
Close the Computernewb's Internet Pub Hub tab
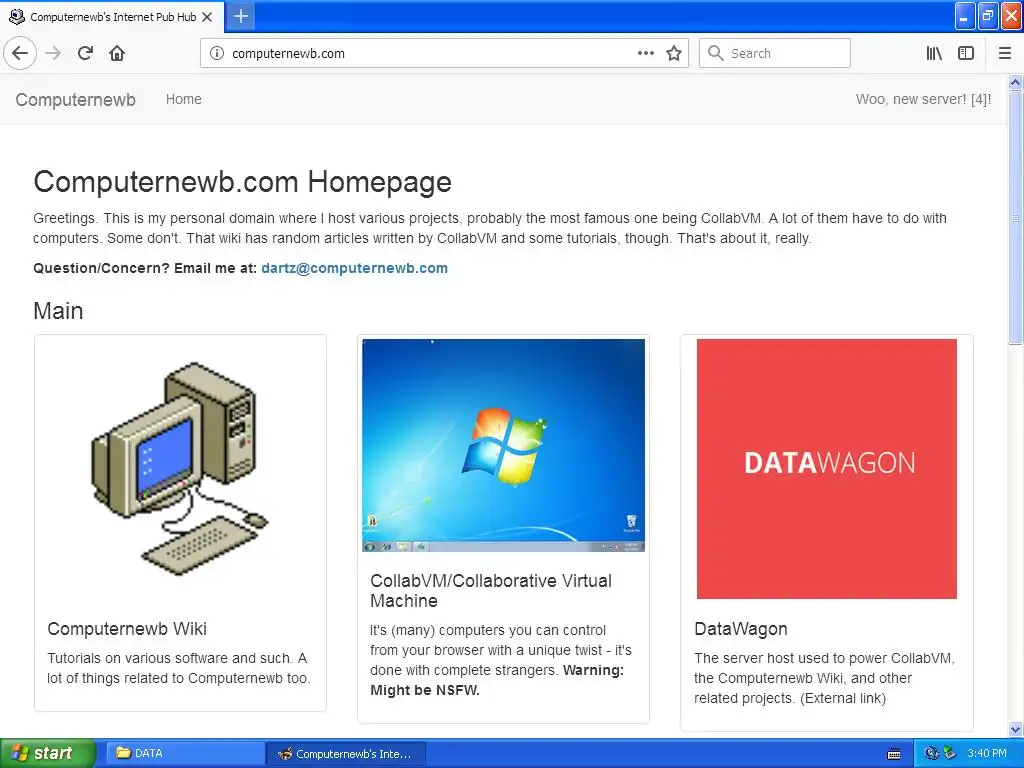point(207,17)
